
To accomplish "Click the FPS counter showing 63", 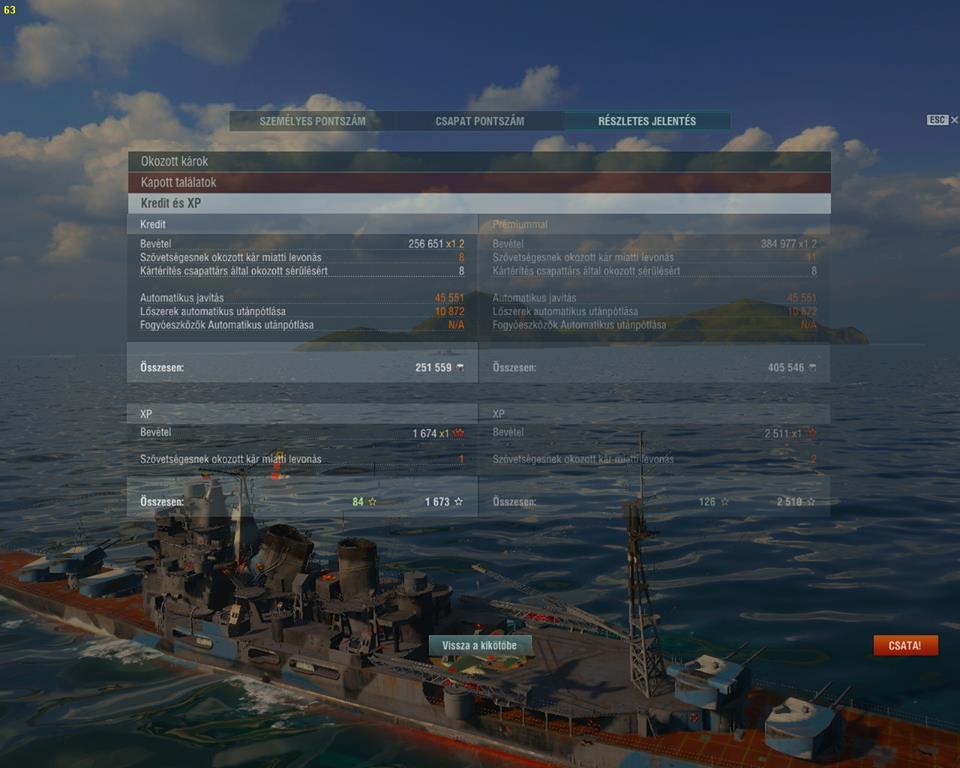I will coord(9,10).
